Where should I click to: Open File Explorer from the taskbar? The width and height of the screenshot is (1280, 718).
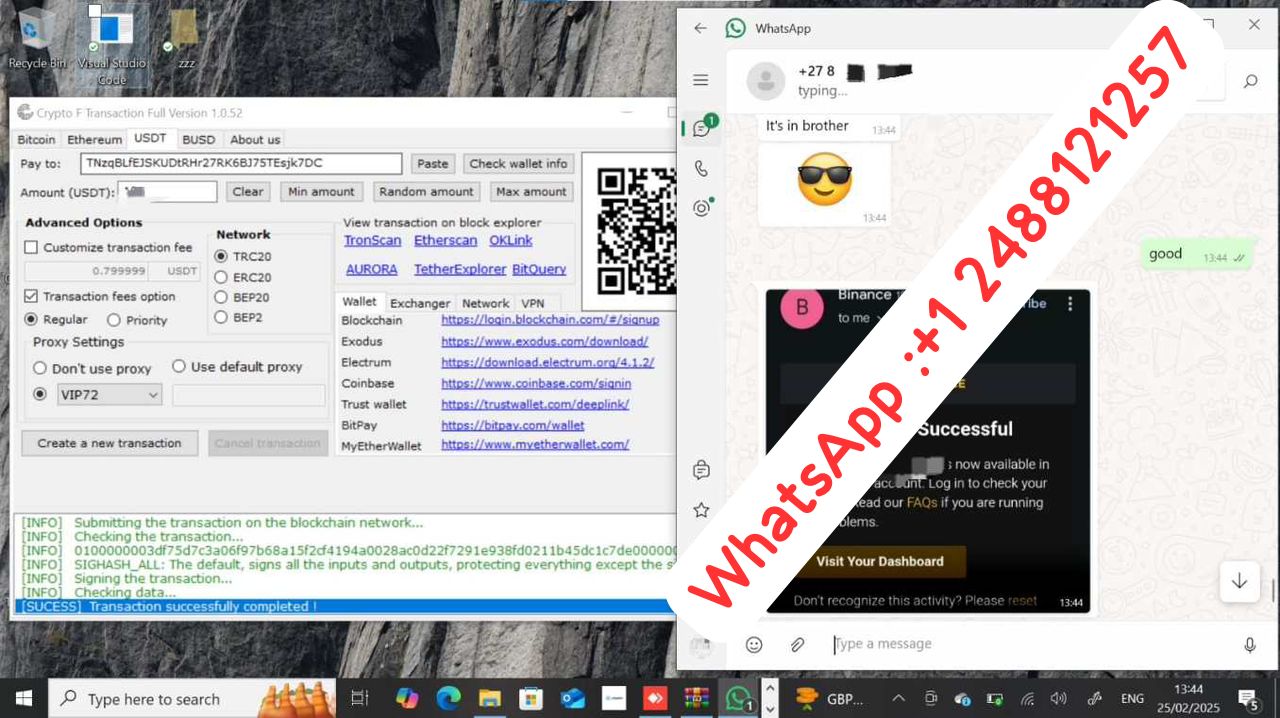click(489, 698)
